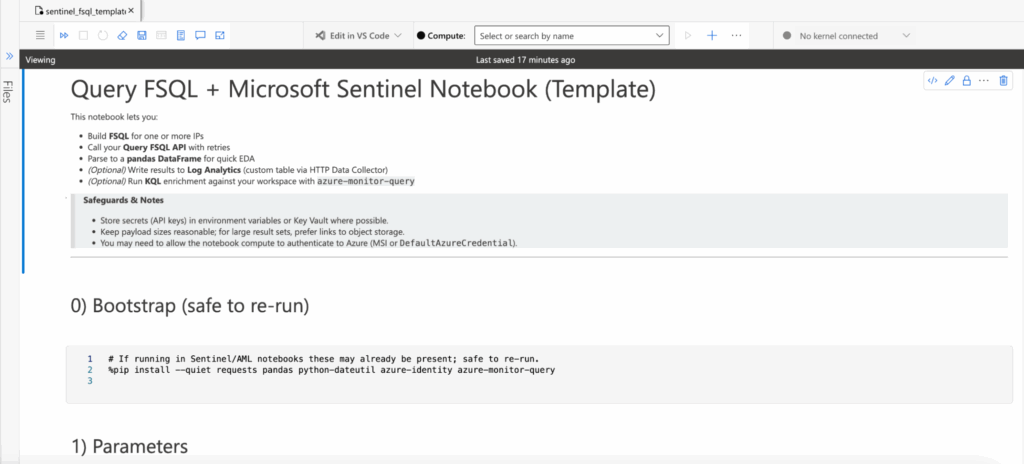Close the sentinel_fsql_template tab

(x=131, y=11)
